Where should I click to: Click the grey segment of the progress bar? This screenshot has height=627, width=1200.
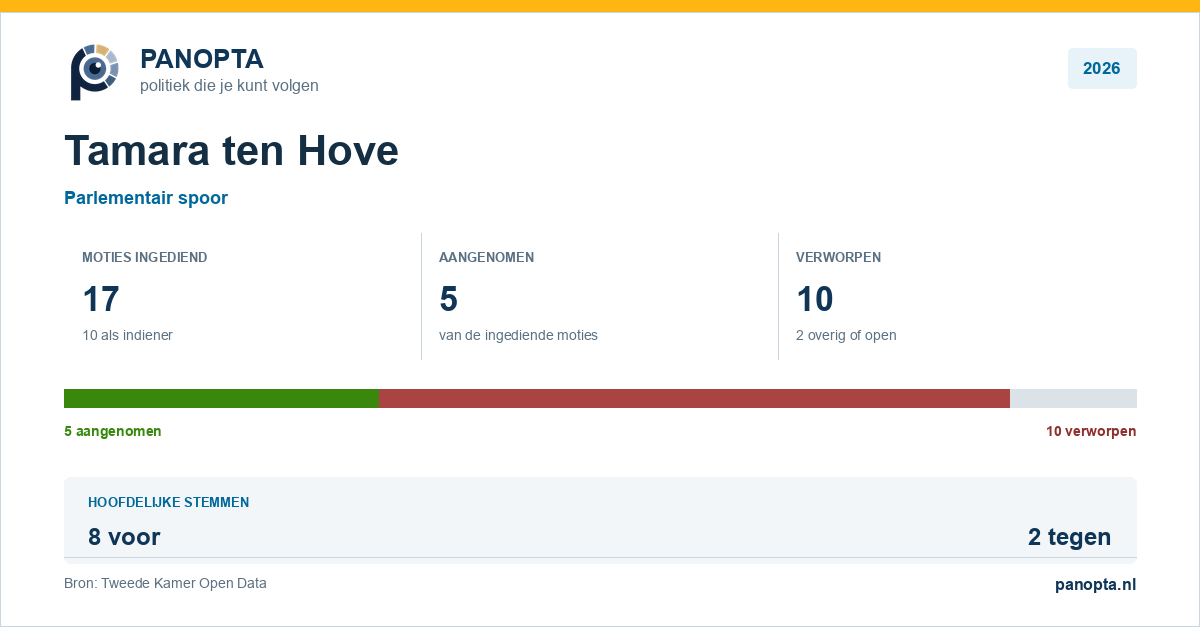point(1073,398)
